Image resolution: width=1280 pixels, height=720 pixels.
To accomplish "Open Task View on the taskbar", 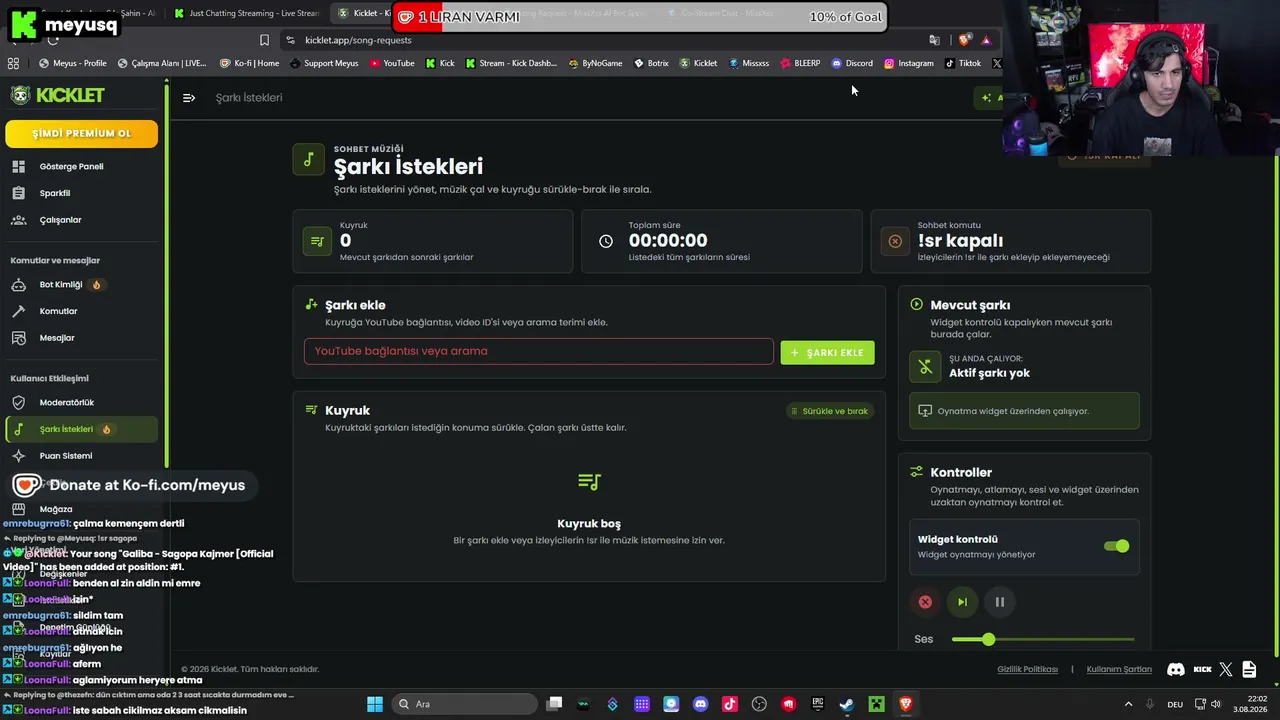I will tap(555, 704).
